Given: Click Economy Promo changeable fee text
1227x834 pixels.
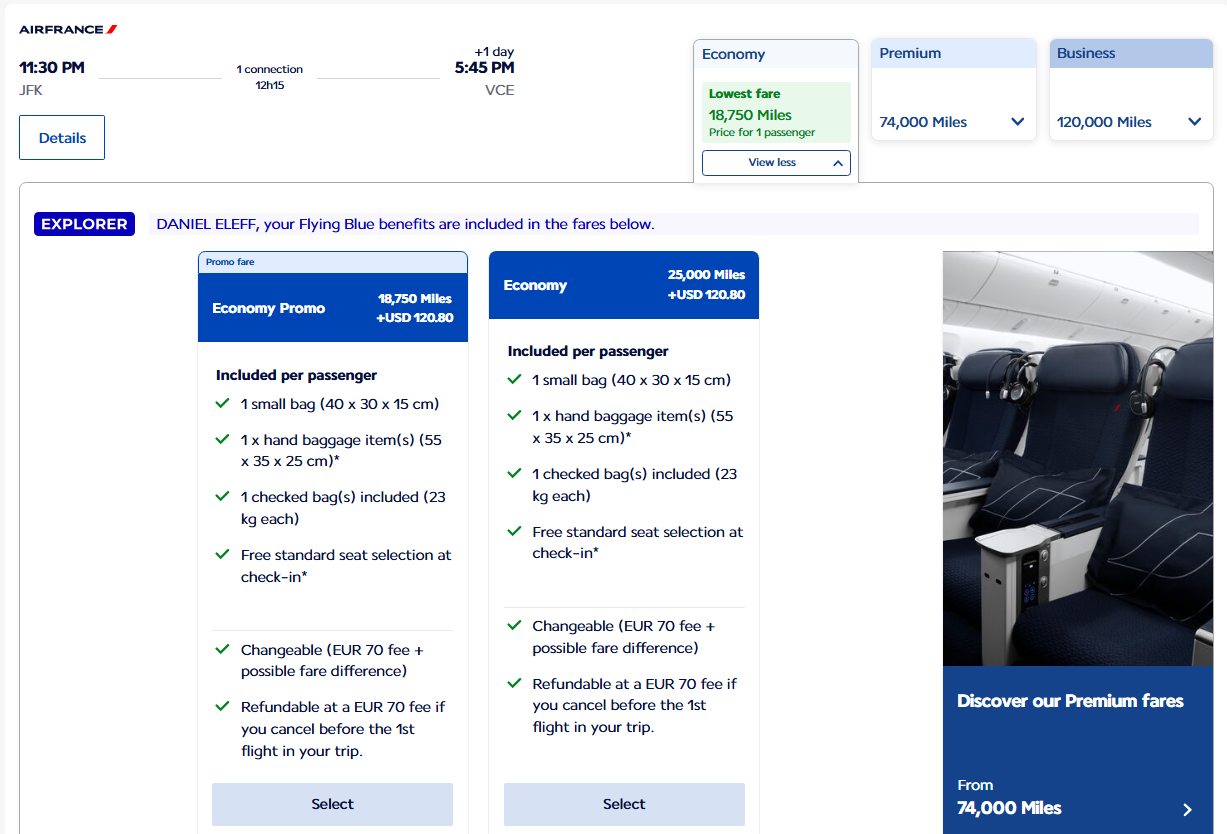Looking at the screenshot, I should [x=332, y=660].
